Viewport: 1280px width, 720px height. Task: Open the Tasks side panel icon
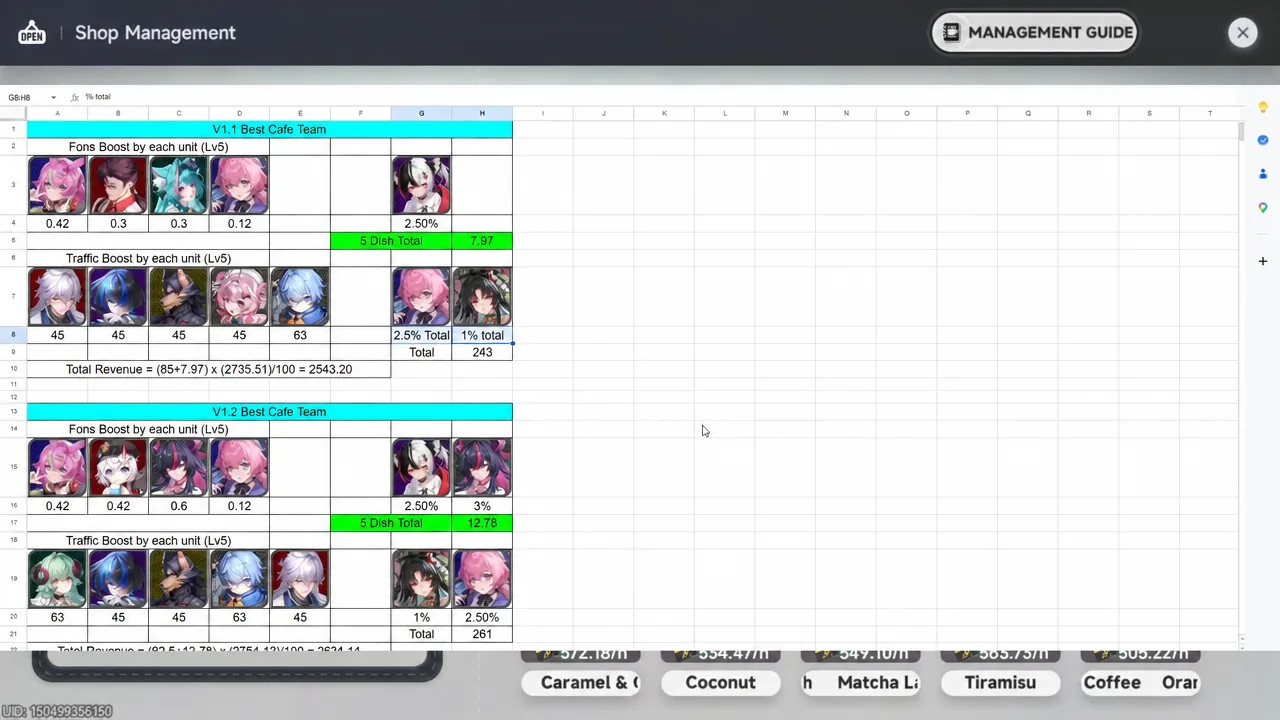pyautogui.click(x=1263, y=140)
